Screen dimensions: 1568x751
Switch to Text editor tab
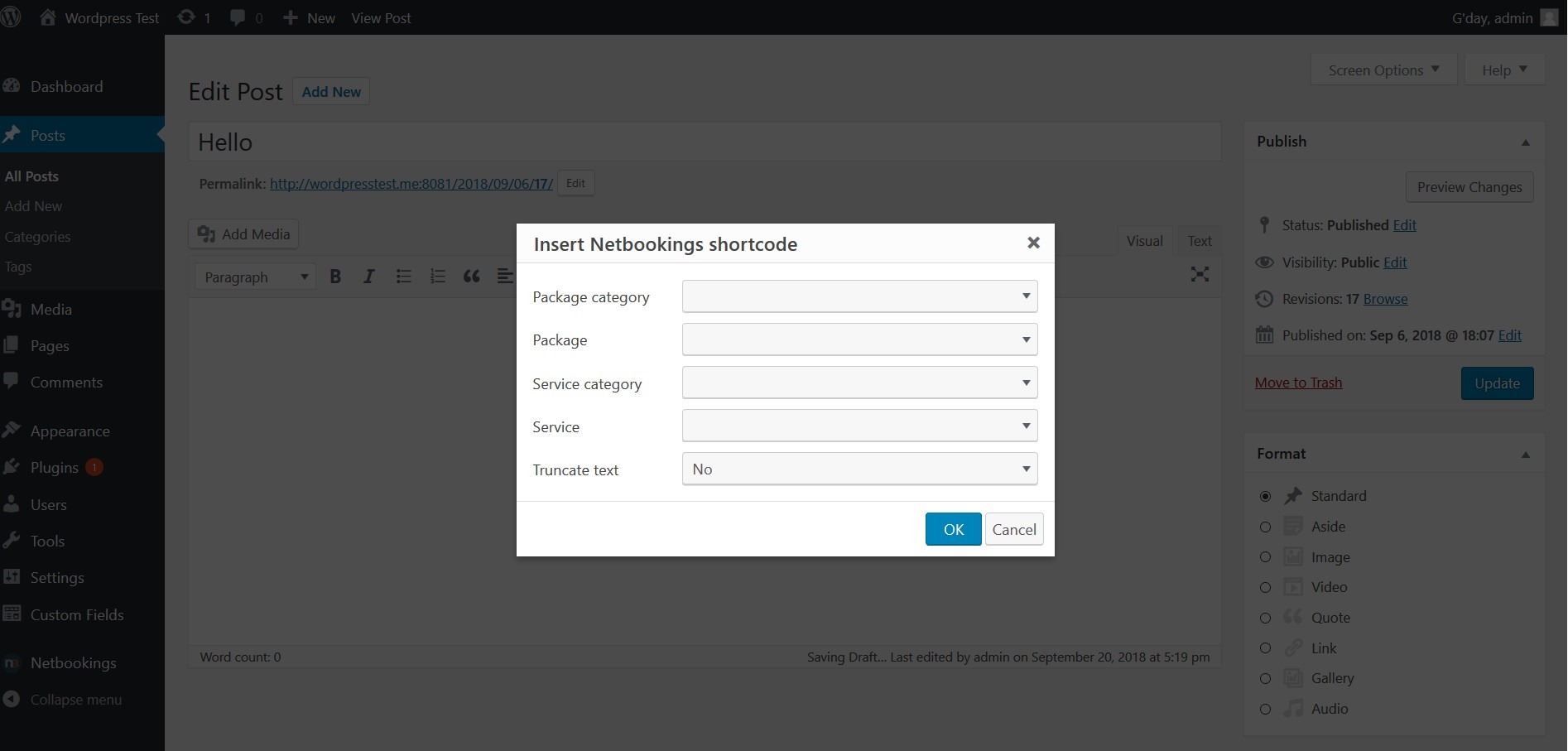[x=1199, y=241]
